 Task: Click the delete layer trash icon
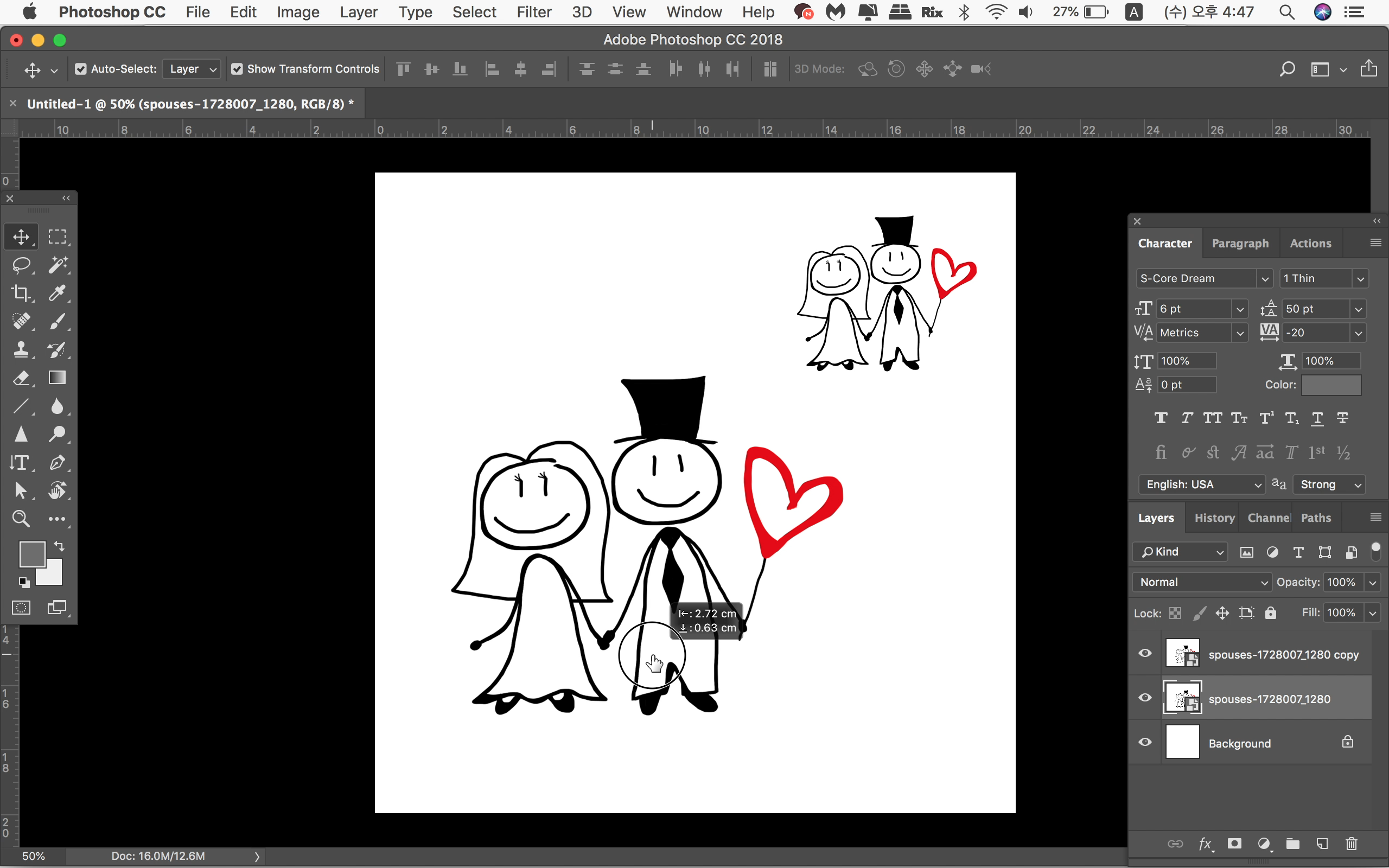[x=1351, y=843]
